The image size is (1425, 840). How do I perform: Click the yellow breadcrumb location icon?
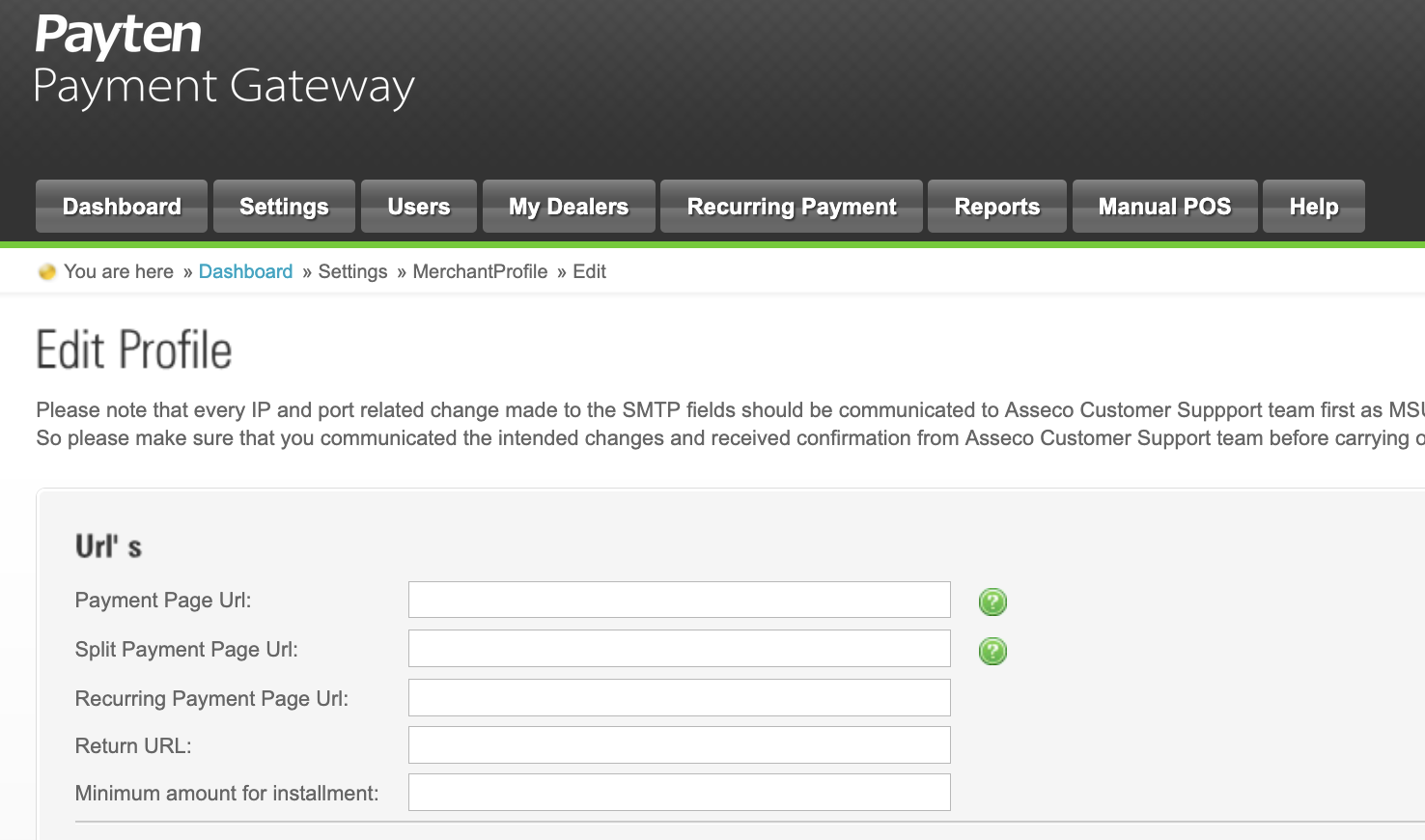(x=46, y=272)
